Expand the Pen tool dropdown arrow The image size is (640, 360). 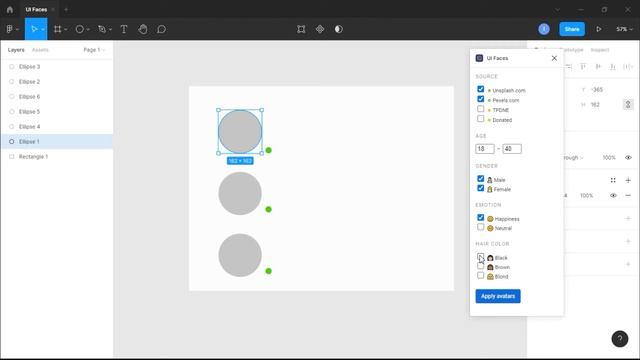pos(110,29)
